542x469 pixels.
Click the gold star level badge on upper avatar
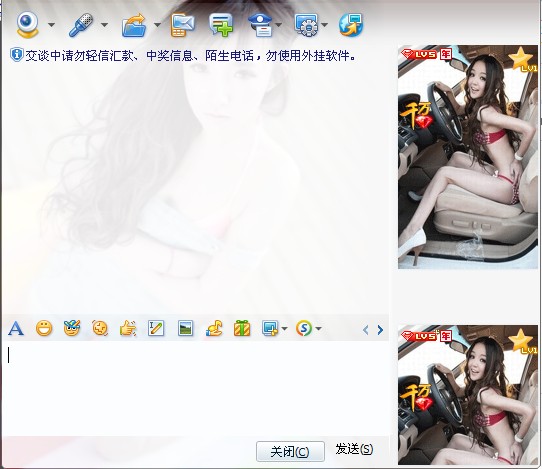pos(523,59)
